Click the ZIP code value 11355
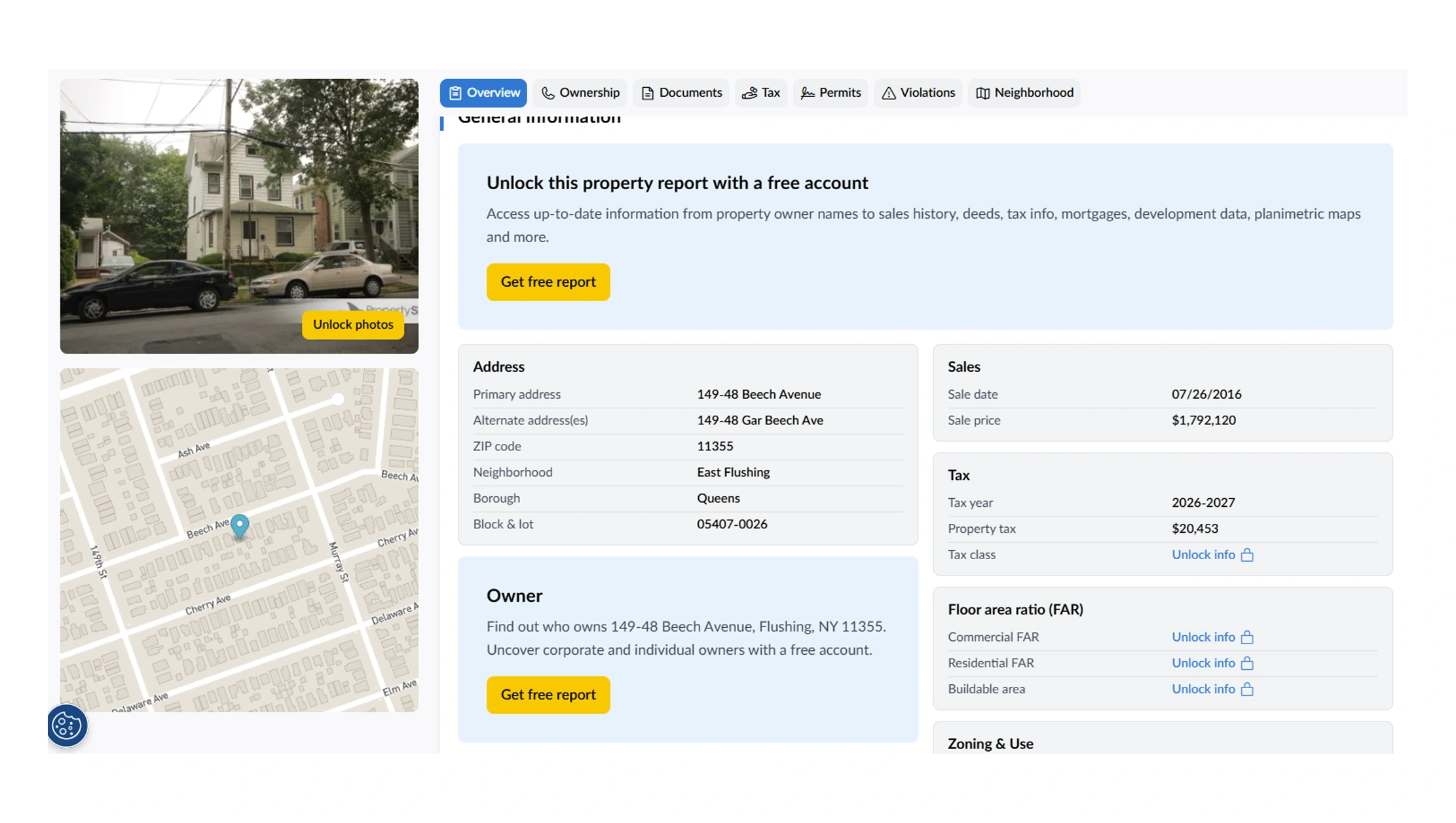This screenshot has width=1456, height=823. (x=715, y=447)
